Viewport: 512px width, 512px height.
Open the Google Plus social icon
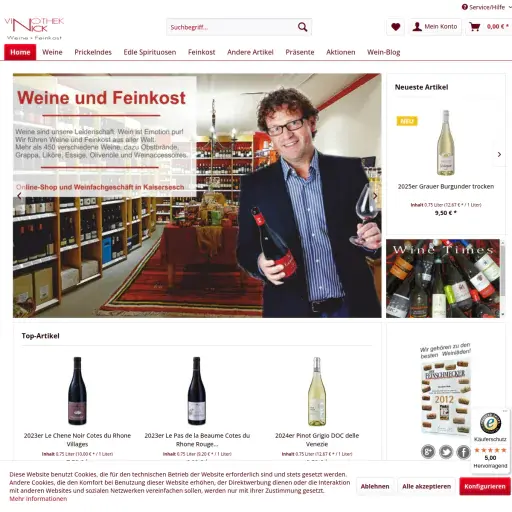[428, 452]
